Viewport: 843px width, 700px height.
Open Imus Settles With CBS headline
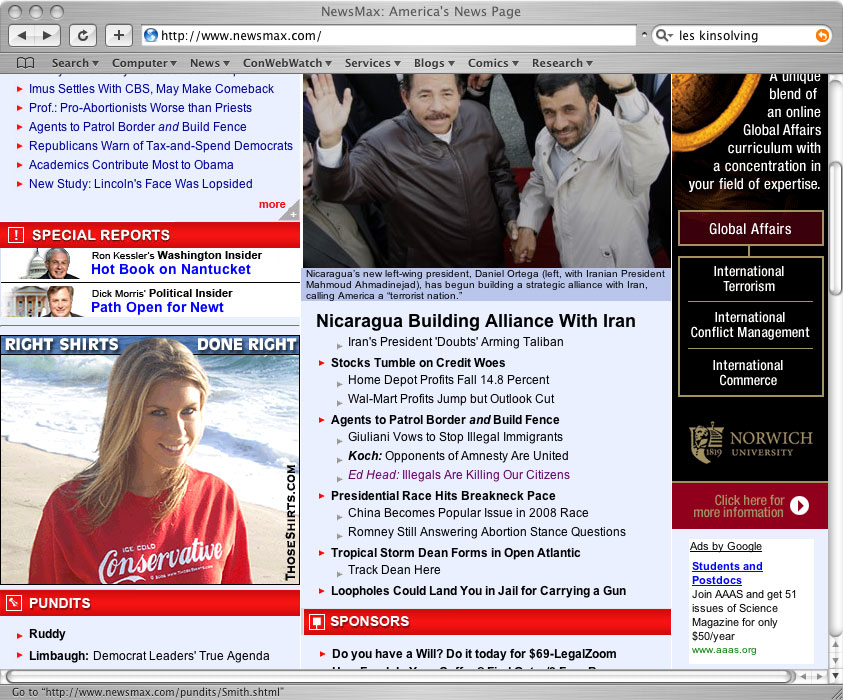[x=151, y=89]
